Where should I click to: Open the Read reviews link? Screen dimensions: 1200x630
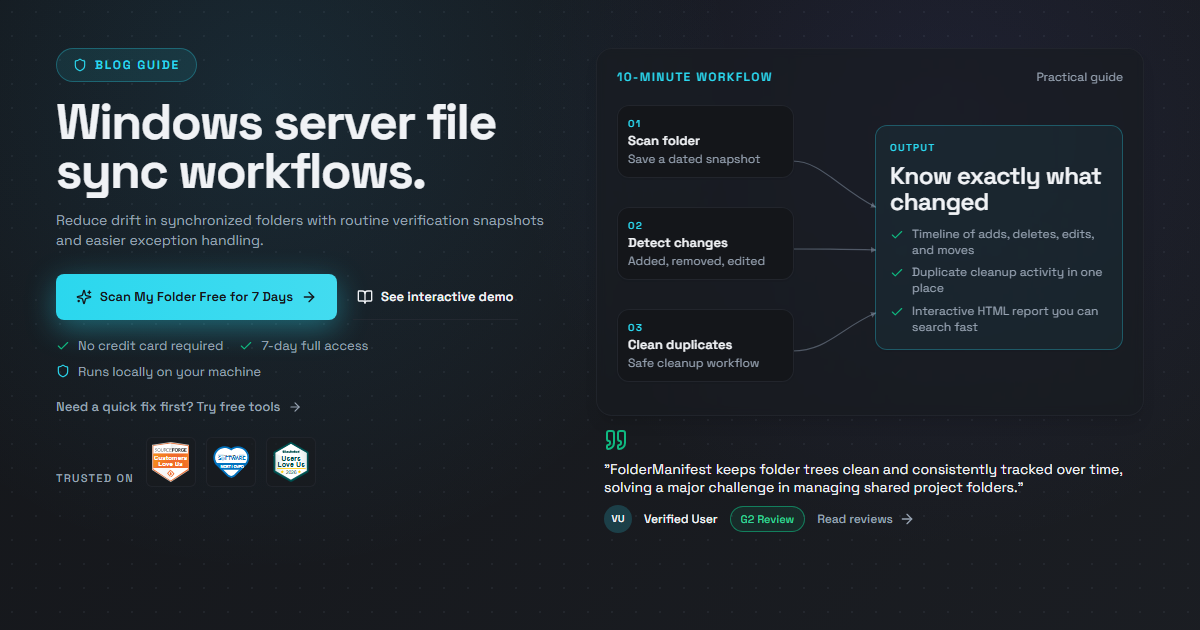[865, 519]
